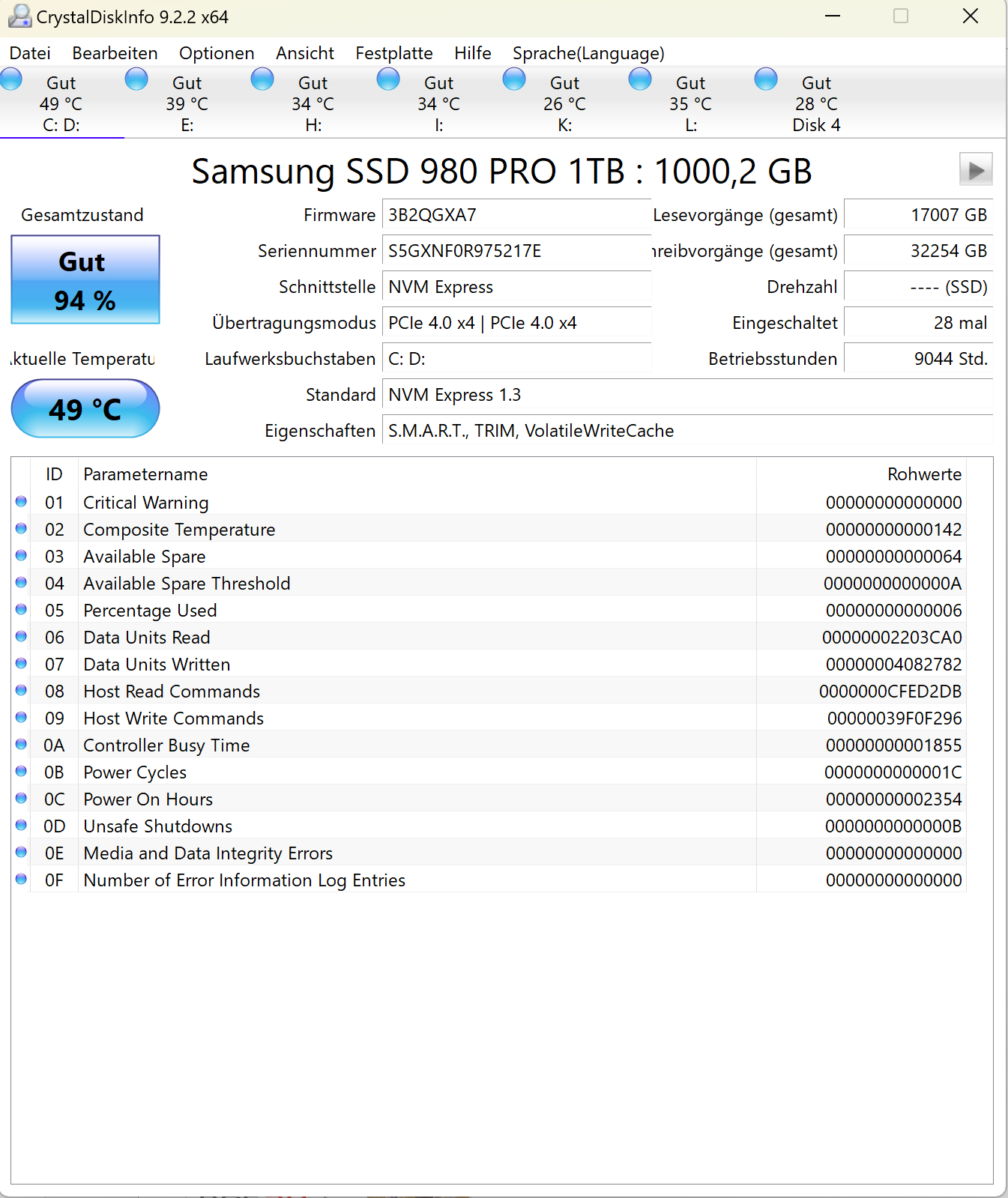1008x1198 pixels.
Task: Select the Data Units Written row
Action: coord(489,664)
